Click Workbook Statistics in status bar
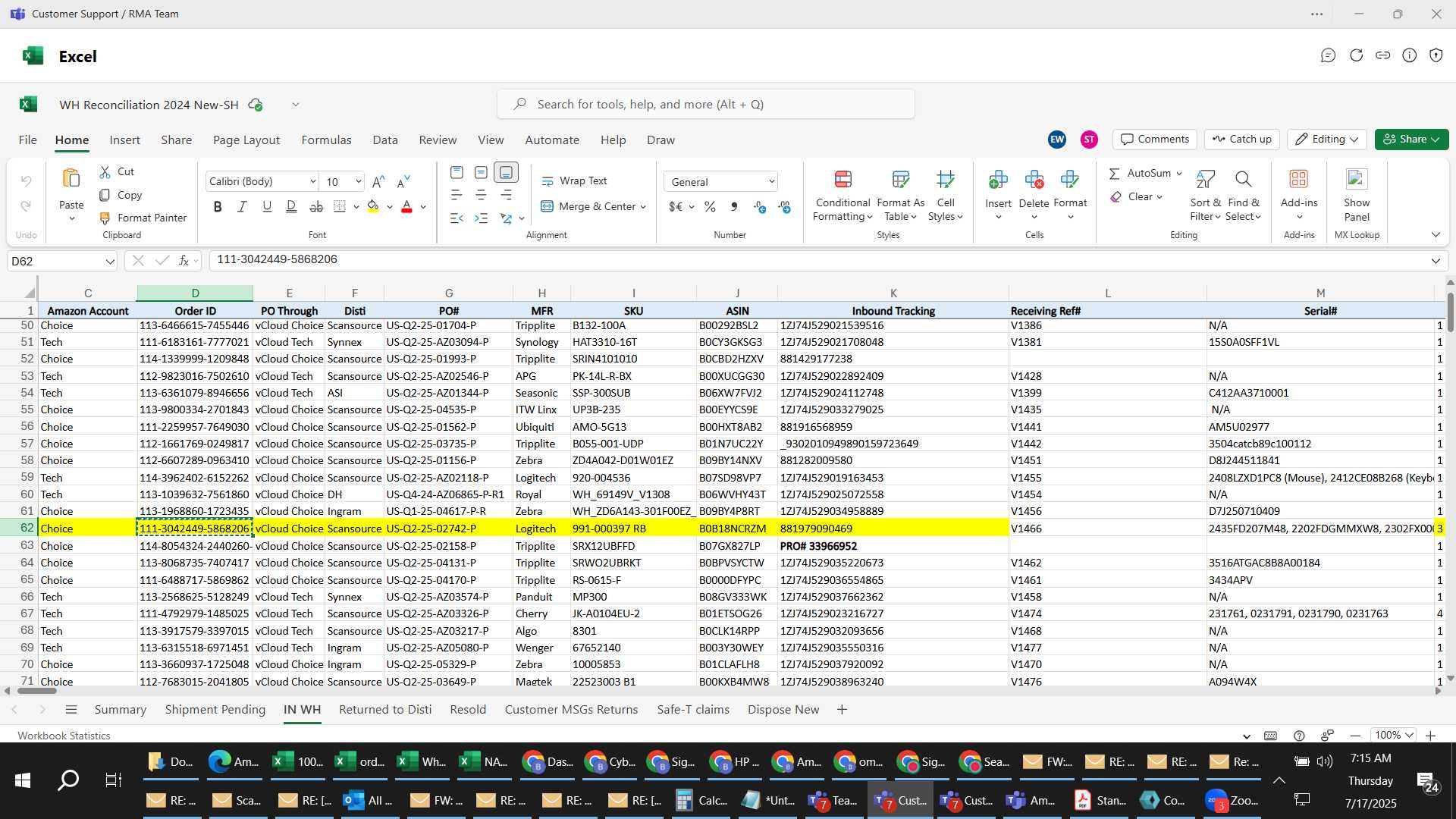1456x819 pixels. click(x=64, y=736)
